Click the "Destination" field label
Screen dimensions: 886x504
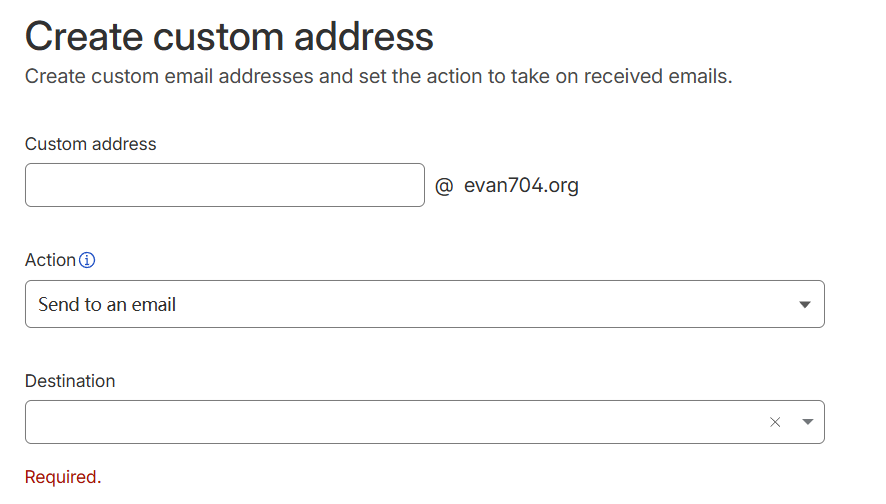70,381
